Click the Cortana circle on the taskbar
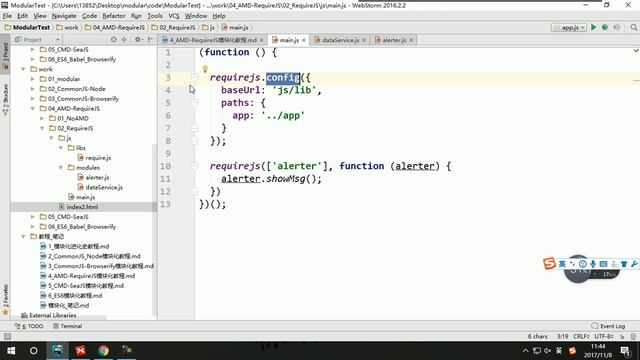The height and width of the screenshot is (360, 640). click(x=34, y=351)
